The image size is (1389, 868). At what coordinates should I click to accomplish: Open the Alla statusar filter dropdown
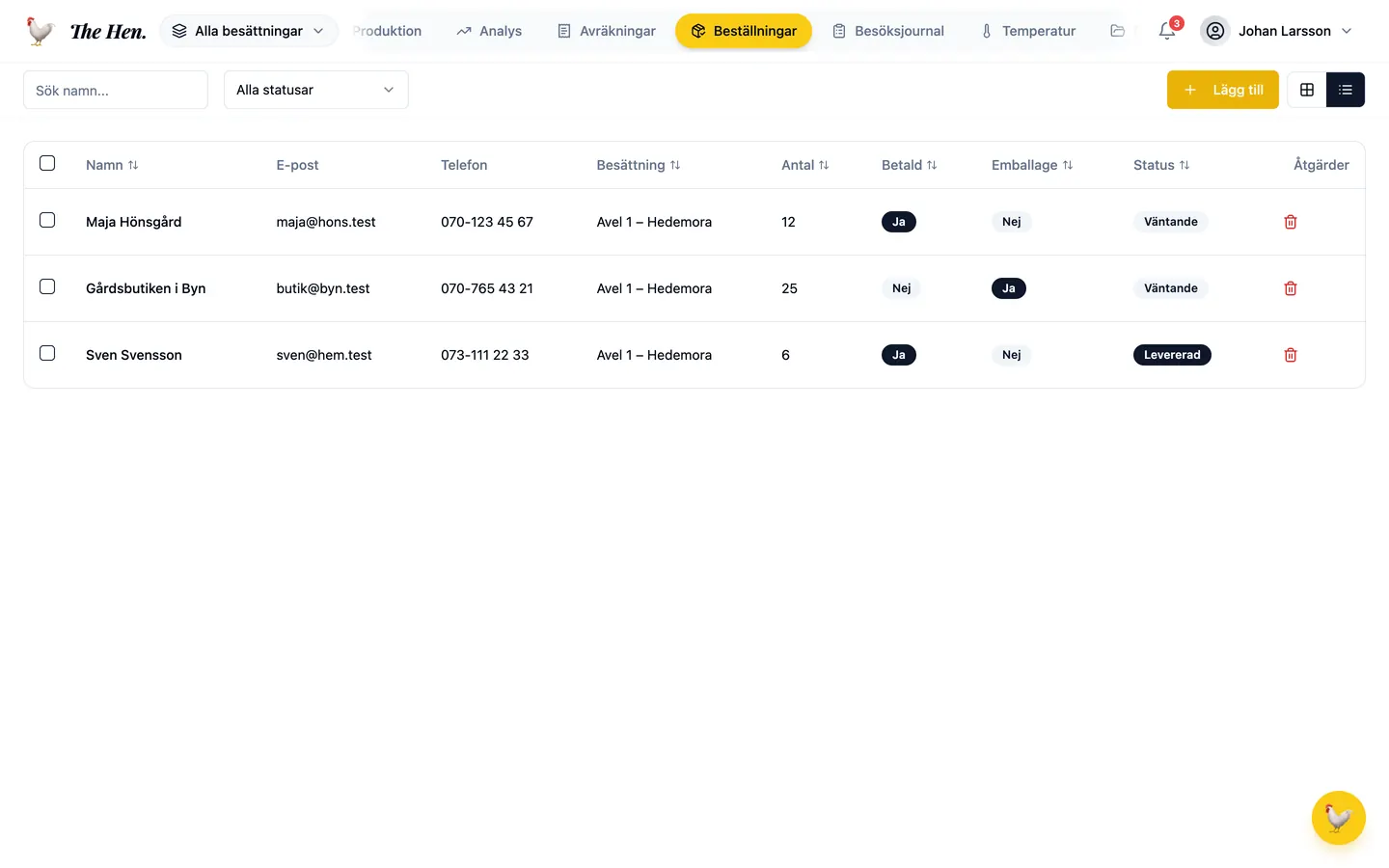(316, 90)
